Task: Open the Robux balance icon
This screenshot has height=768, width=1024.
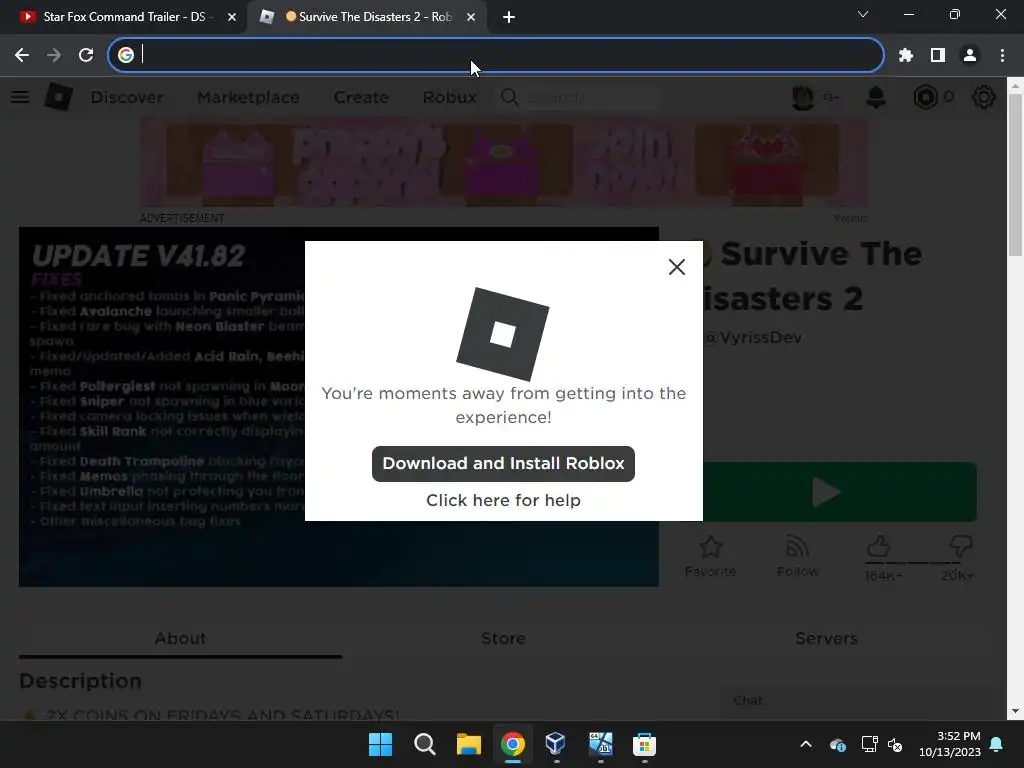Action: click(925, 97)
